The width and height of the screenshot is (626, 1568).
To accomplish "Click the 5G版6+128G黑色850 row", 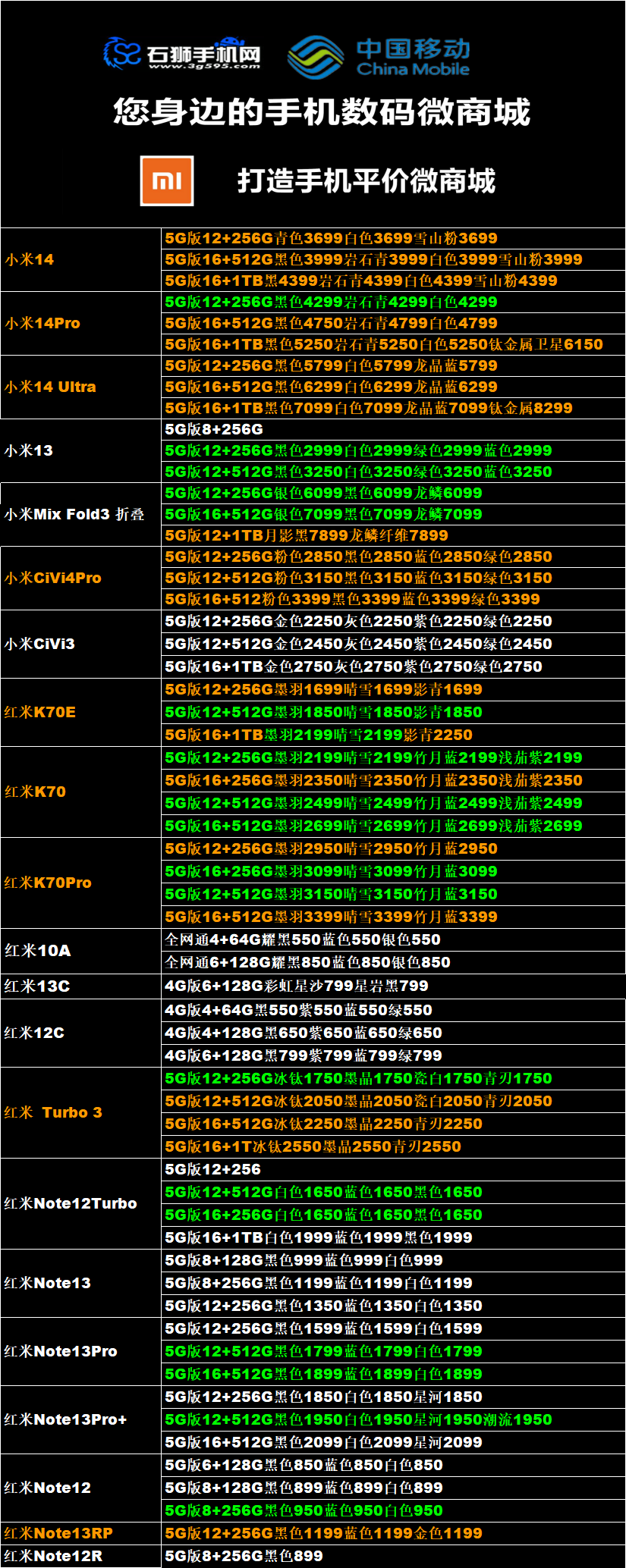I will click(394, 1465).
